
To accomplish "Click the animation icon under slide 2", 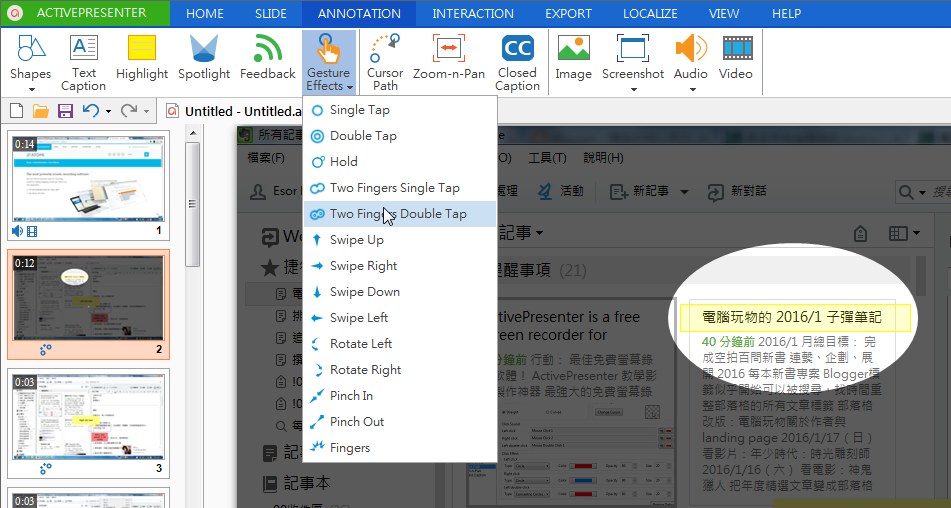I will 45,350.
